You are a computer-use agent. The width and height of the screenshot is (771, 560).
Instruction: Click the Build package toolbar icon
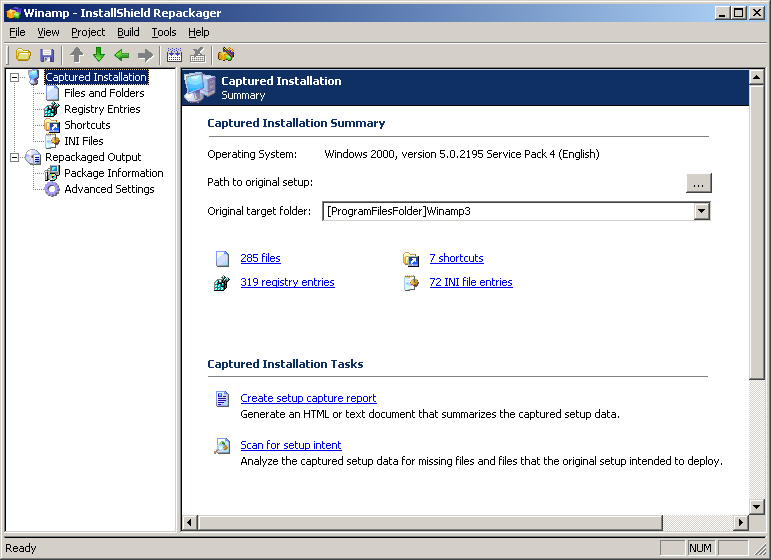(174, 55)
